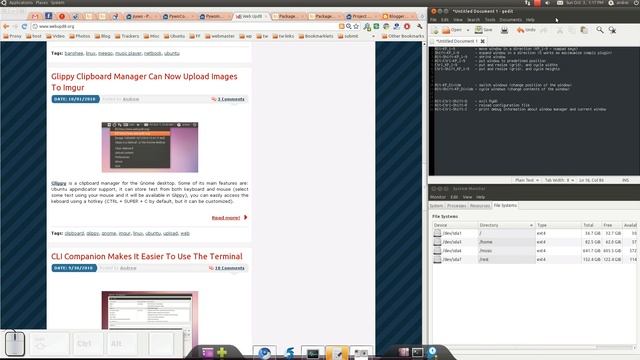Expand the Open recent files arrow in gedit
Image resolution: width=640 pixels, height=360 pixels.
point(468,30)
